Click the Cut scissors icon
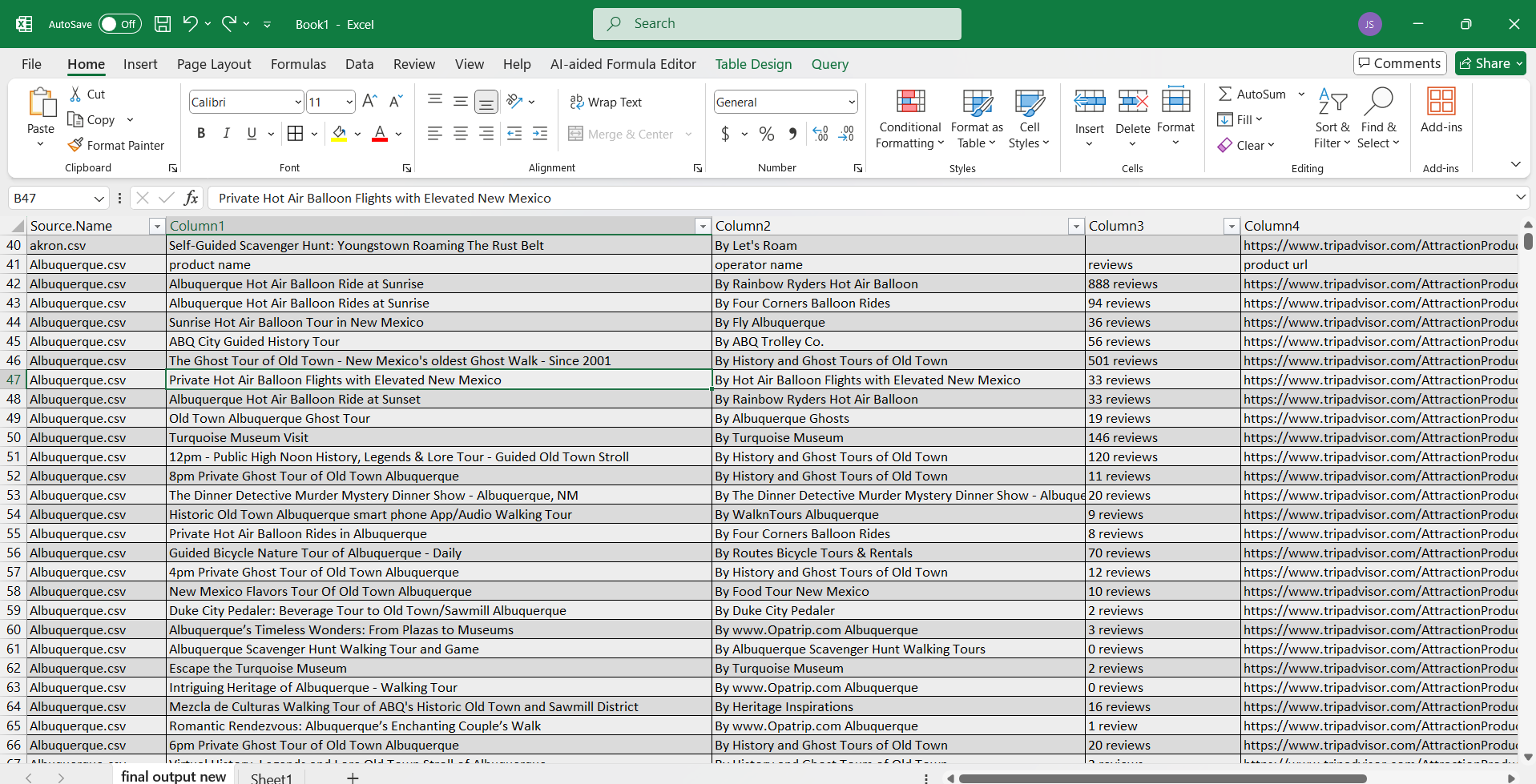This screenshot has width=1536, height=784. (75, 94)
